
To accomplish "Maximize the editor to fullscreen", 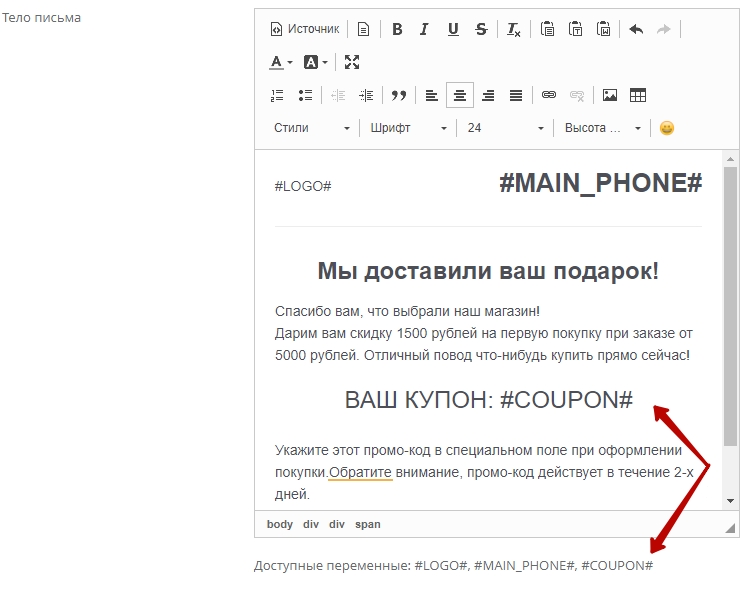I will point(352,62).
